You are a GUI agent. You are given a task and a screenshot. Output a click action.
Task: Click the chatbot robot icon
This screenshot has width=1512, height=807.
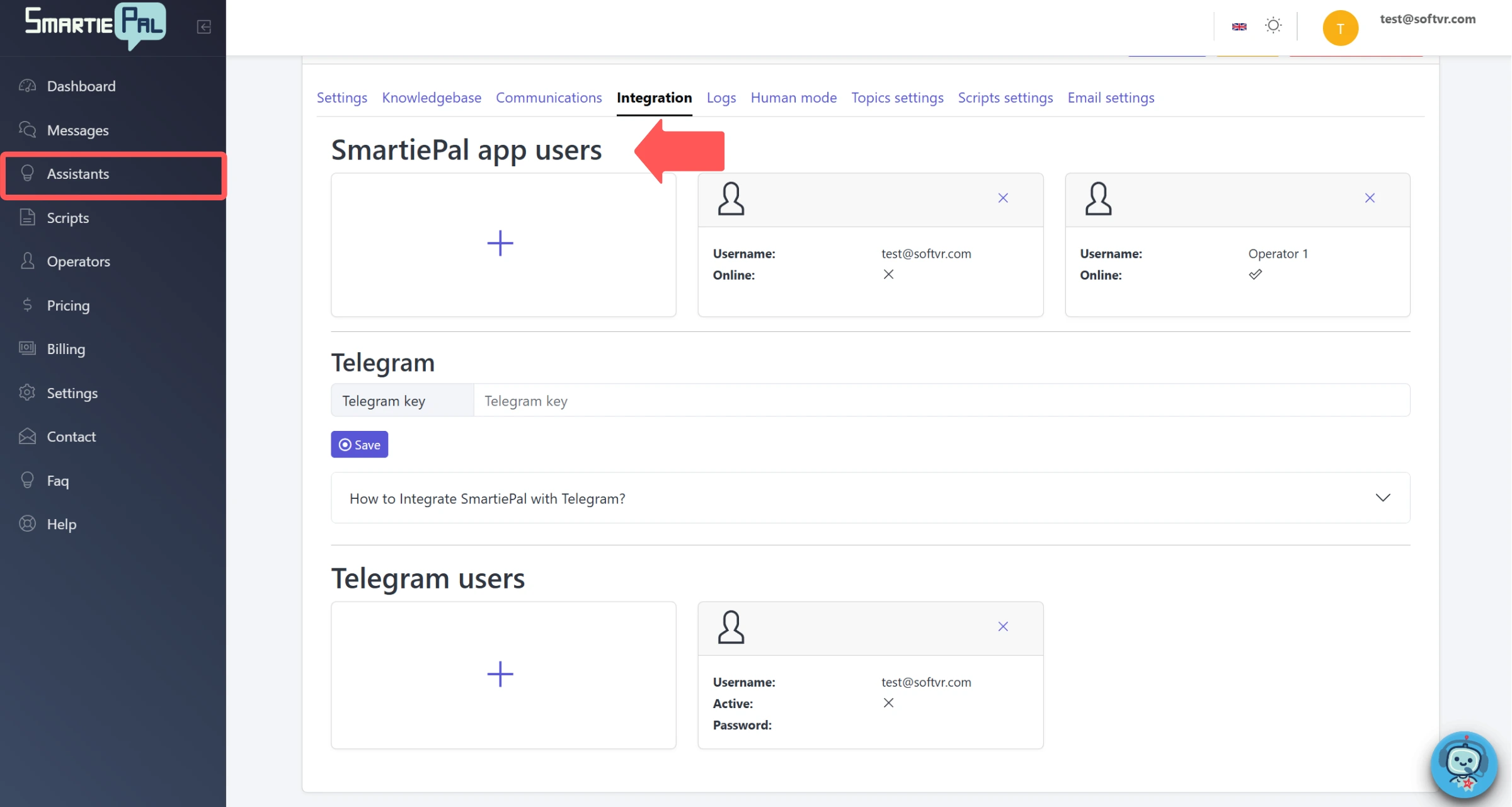tap(1463, 764)
